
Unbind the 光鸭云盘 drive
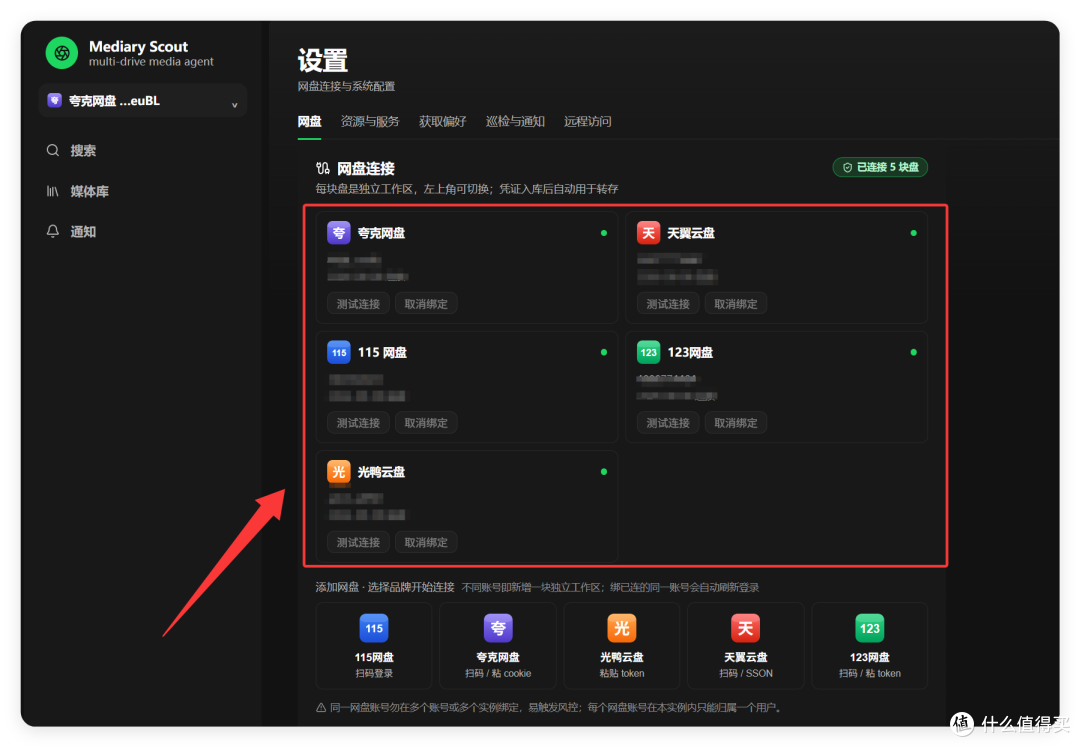pyautogui.click(x=426, y=542)
